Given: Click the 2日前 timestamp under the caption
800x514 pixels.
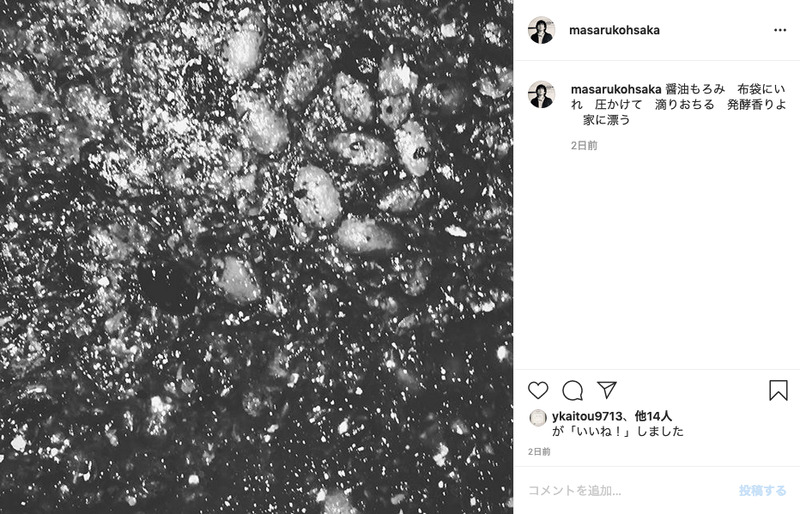Looking at the screenshot, I should coord(584,145).
